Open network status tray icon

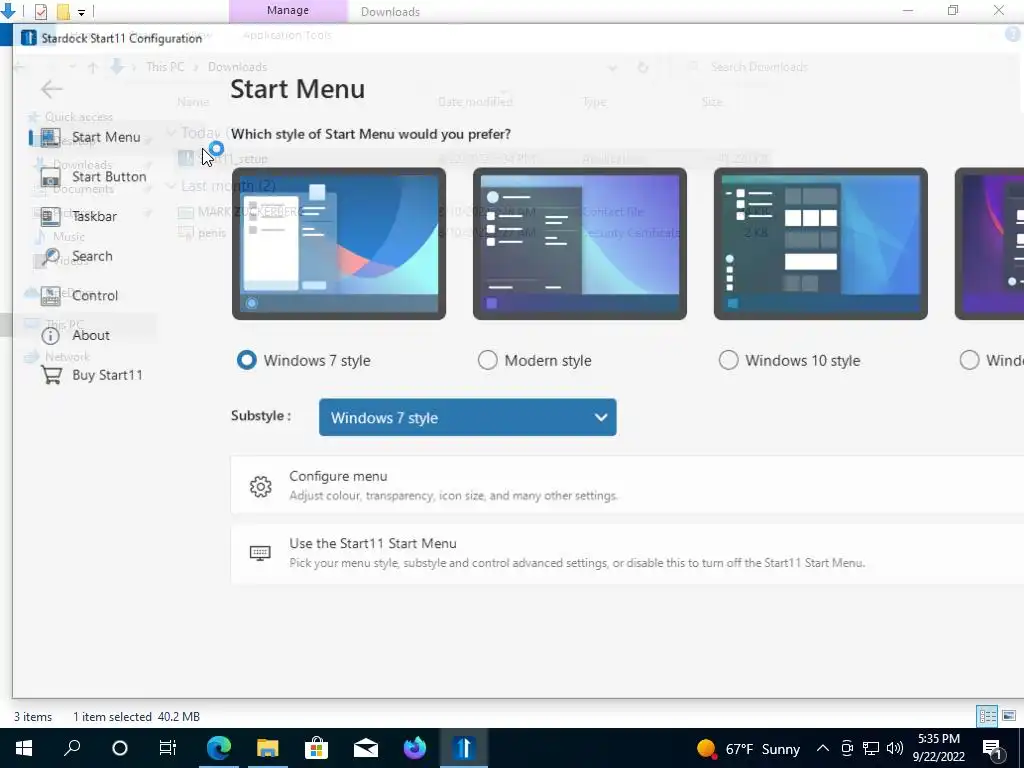871,748
